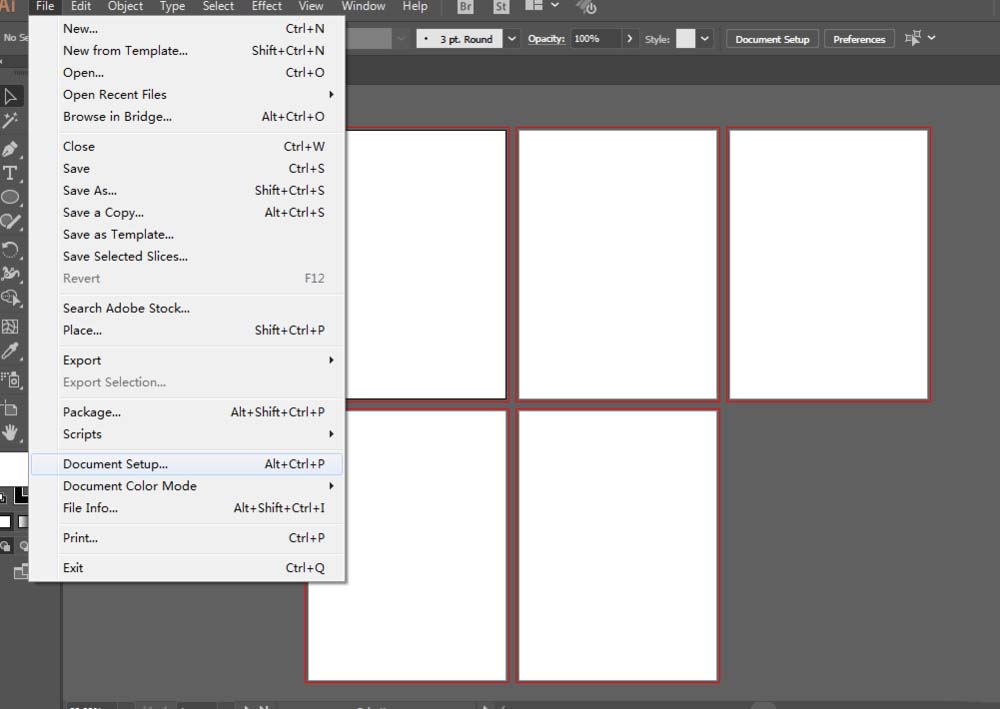Open Adobe Bridge via Br icon
This screenshot has height=709, width=1000.
(465, 7)
